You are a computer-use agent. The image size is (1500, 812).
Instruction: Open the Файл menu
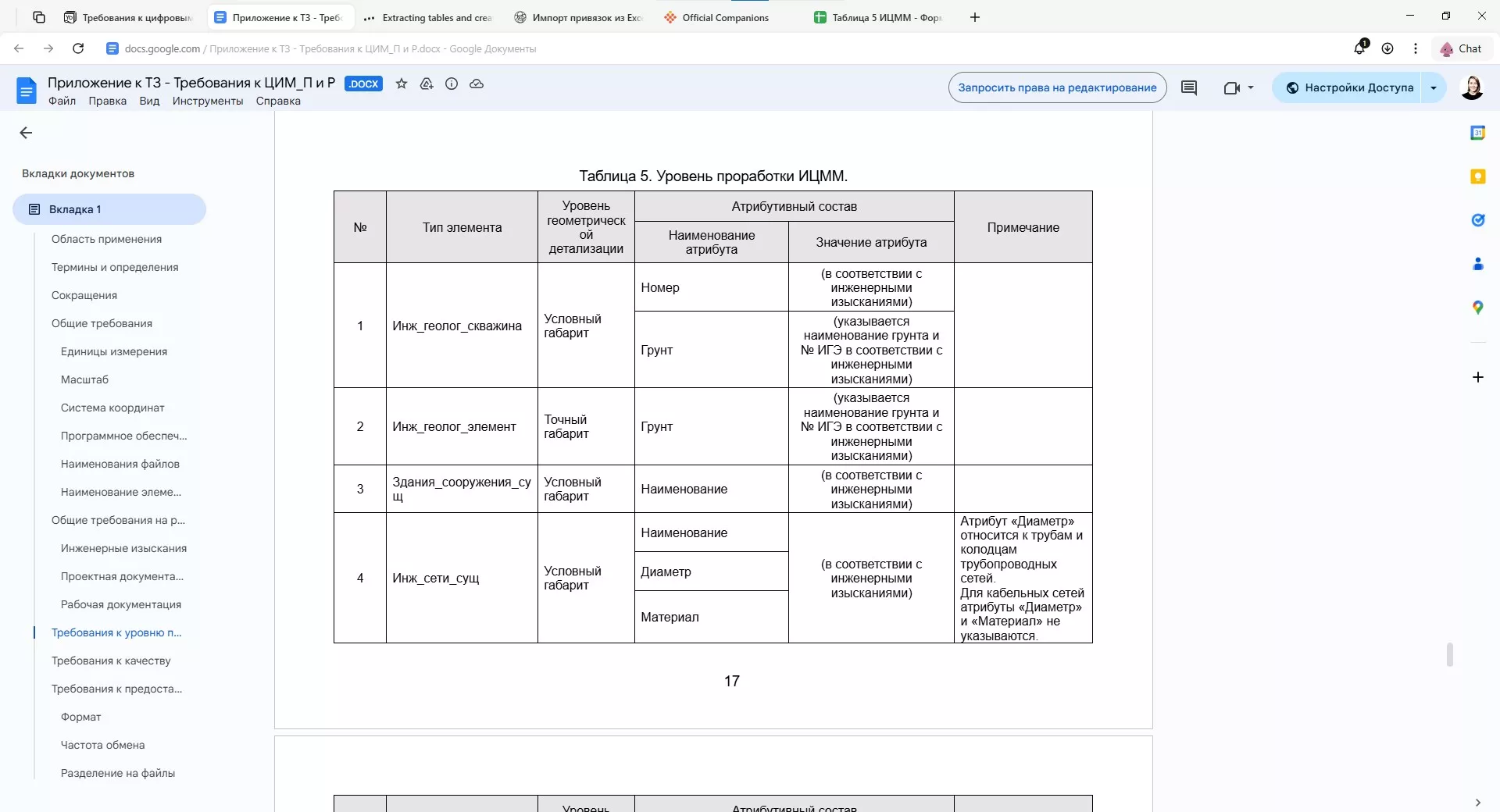tap(62, 101)
